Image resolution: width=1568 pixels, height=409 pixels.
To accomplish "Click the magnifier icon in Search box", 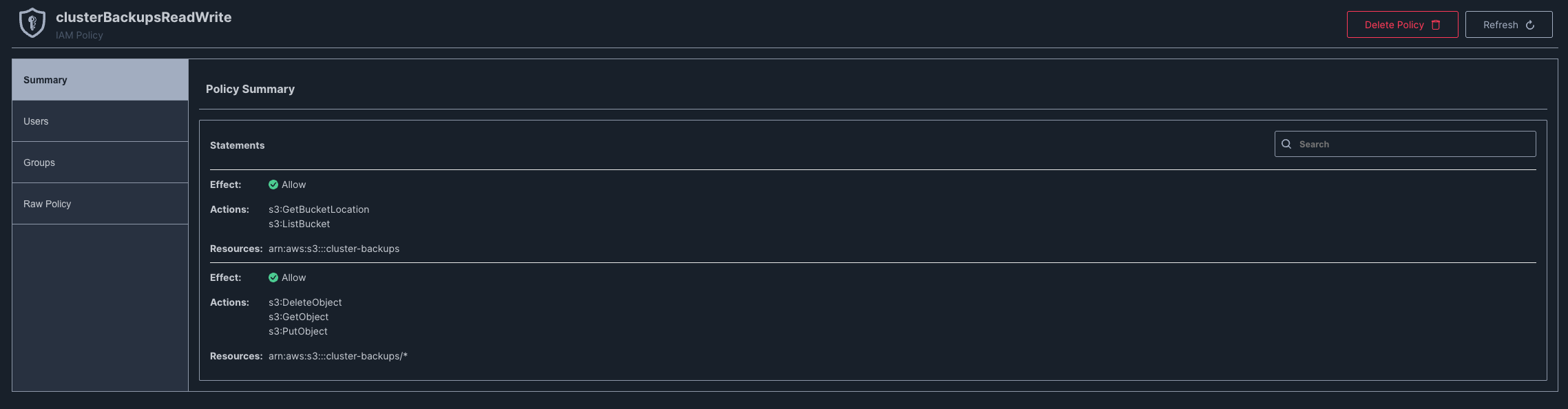I will (x=1286, y=144).
